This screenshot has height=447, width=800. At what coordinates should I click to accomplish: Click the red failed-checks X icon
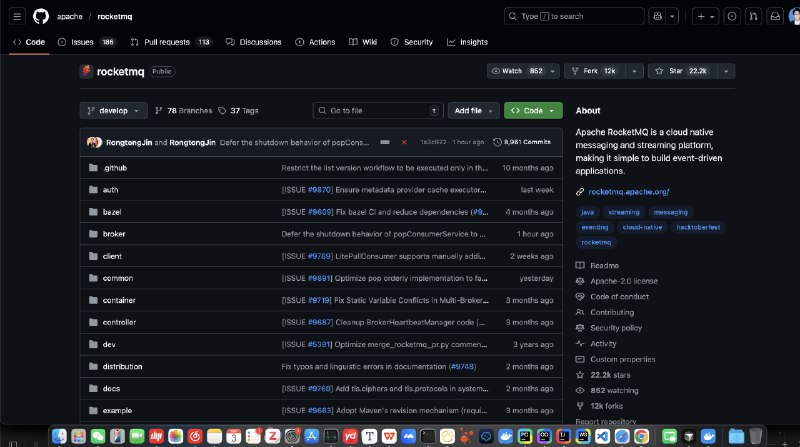coord(404,142)
